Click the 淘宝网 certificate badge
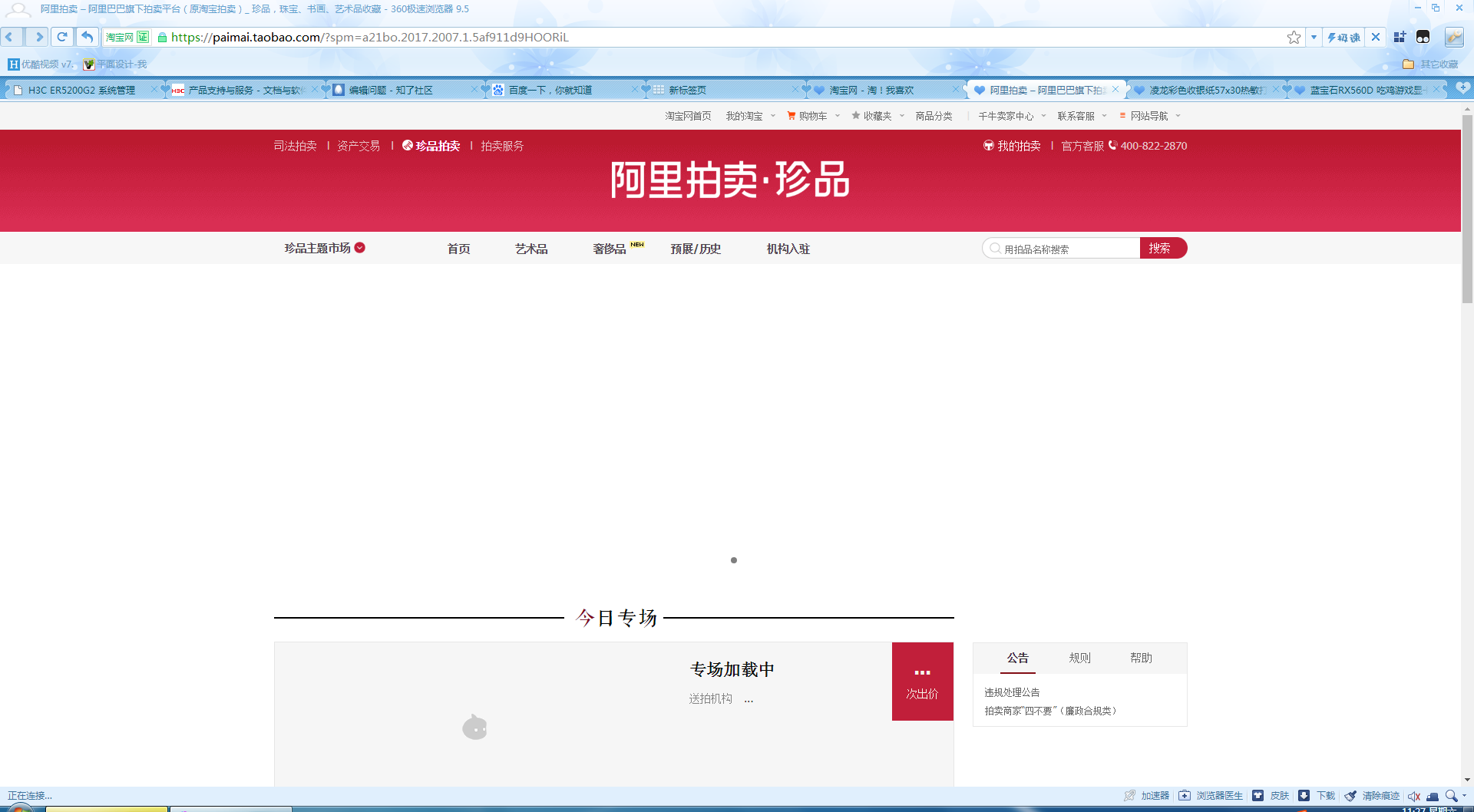 coord(127,37)
